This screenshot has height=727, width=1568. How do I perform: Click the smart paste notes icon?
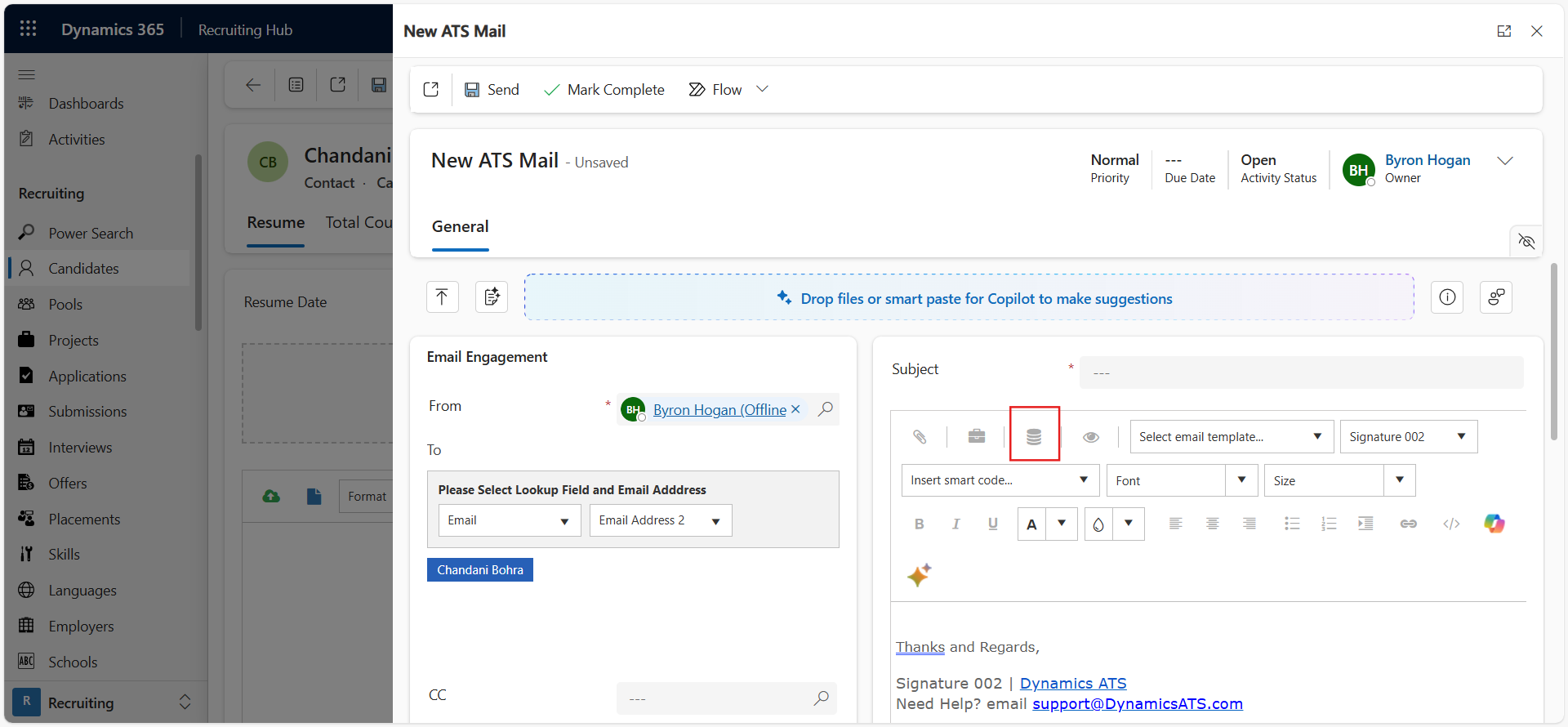click(492, 297)
